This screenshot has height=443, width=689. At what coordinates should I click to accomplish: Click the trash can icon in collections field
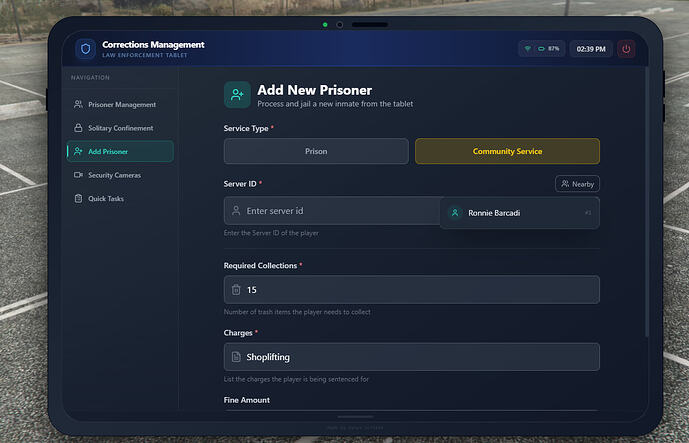[x=236, y=290]
